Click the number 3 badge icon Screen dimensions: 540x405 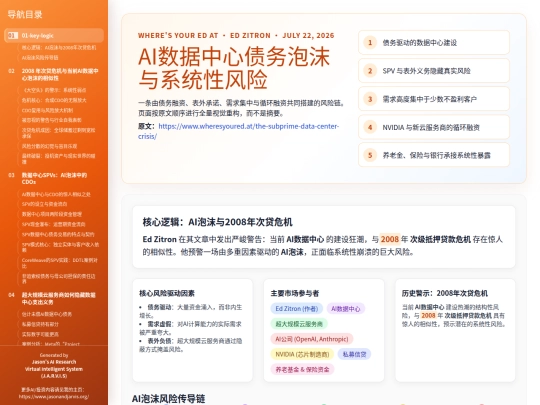tap(370, 99)
